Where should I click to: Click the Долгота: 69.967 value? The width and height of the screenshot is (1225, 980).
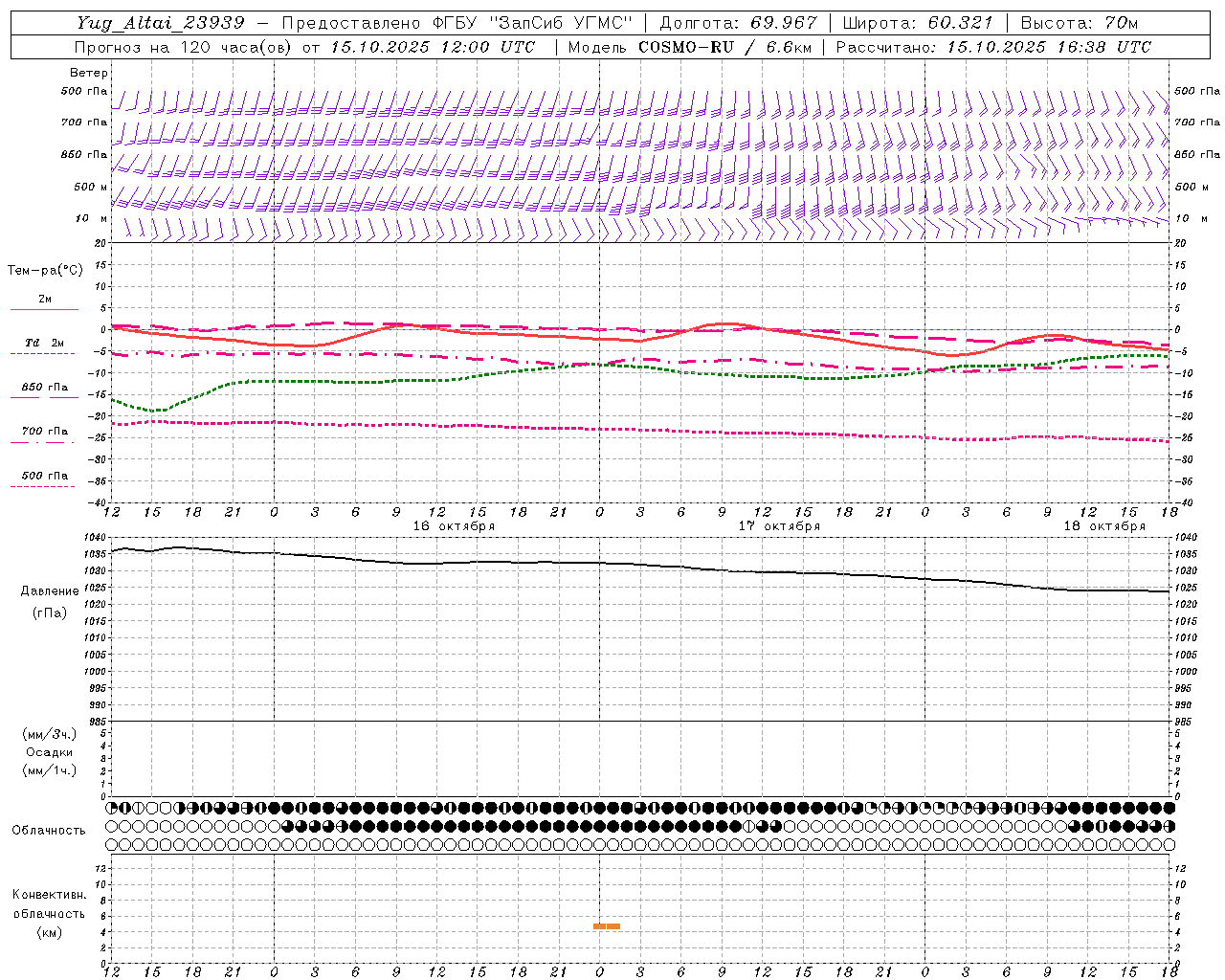tap(739, 23)
